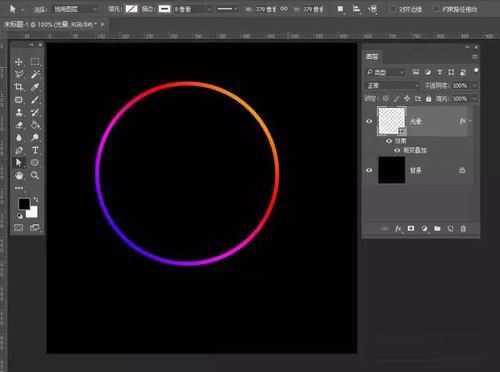Hide the background layer eye icon
The width and height of the screenshot is (500, 372).
click(369, 170)
